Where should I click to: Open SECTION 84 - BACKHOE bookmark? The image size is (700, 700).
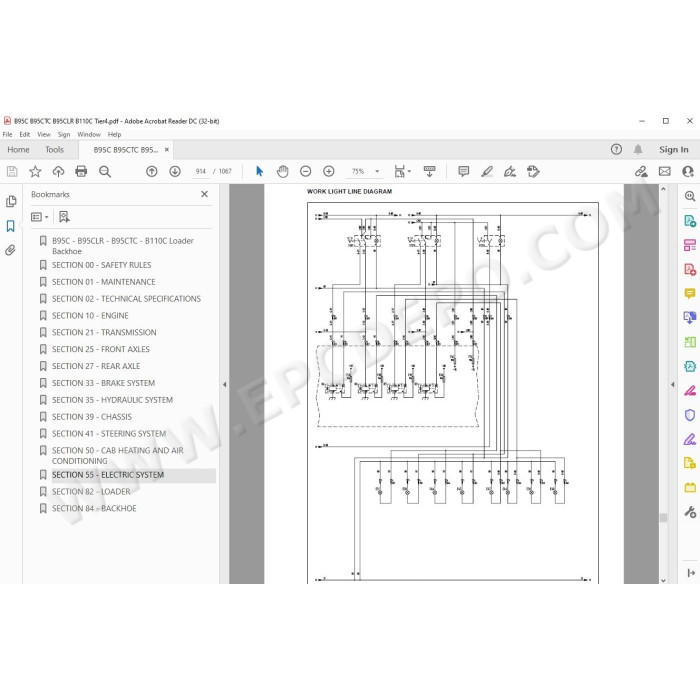pos(94,508)
